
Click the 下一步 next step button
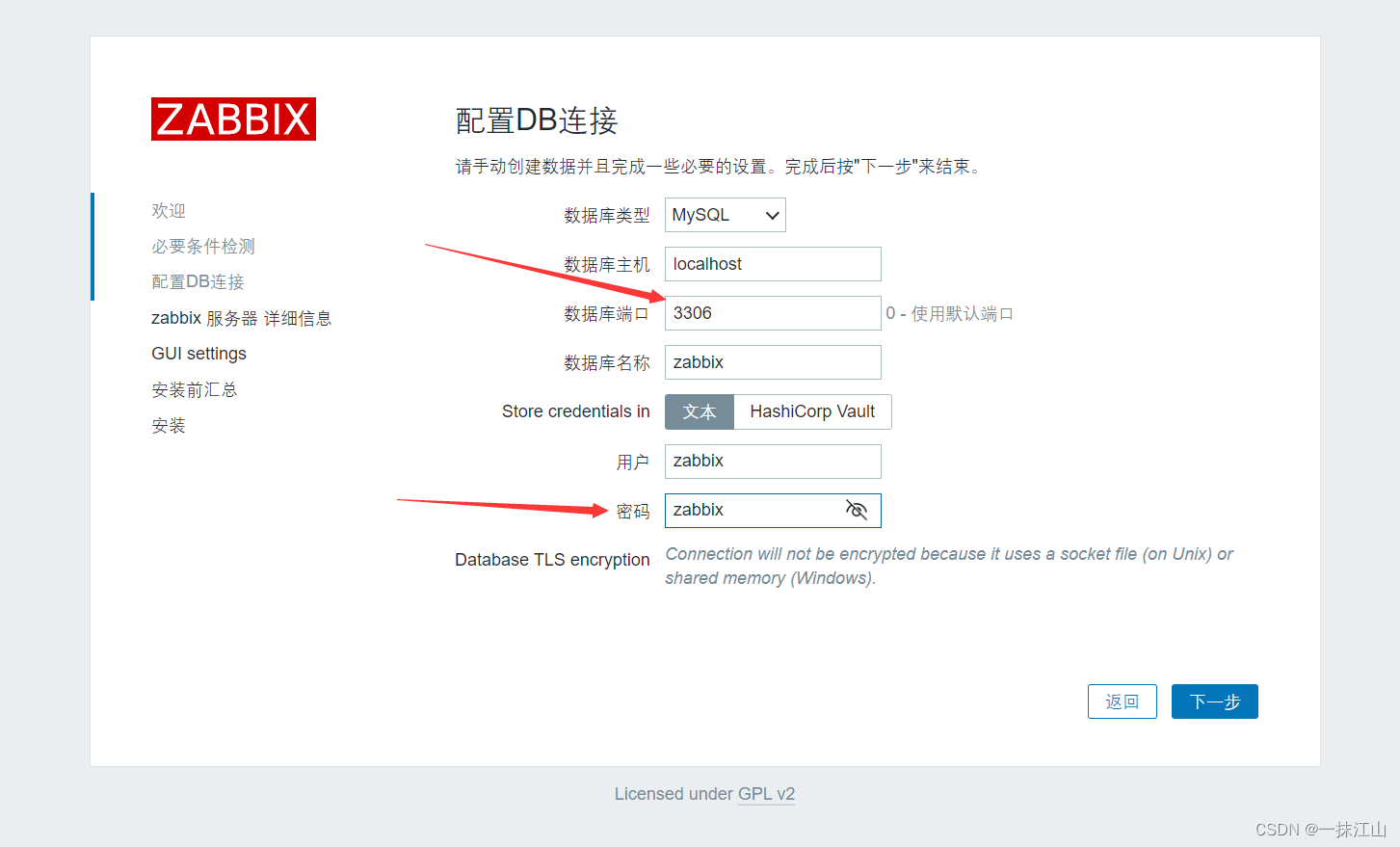coord(1215,701)
